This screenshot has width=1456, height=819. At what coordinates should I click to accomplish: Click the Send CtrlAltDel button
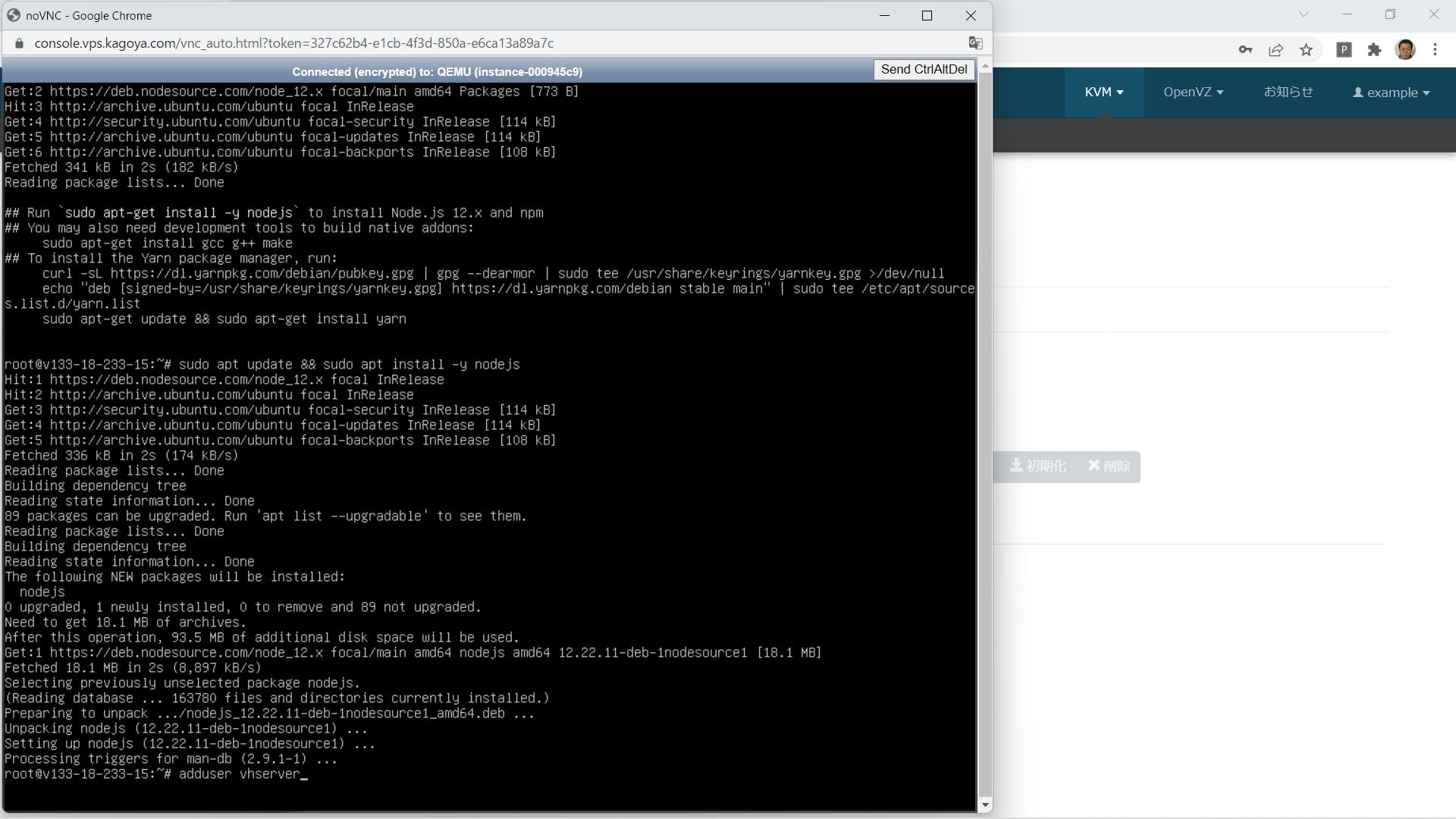923,70
